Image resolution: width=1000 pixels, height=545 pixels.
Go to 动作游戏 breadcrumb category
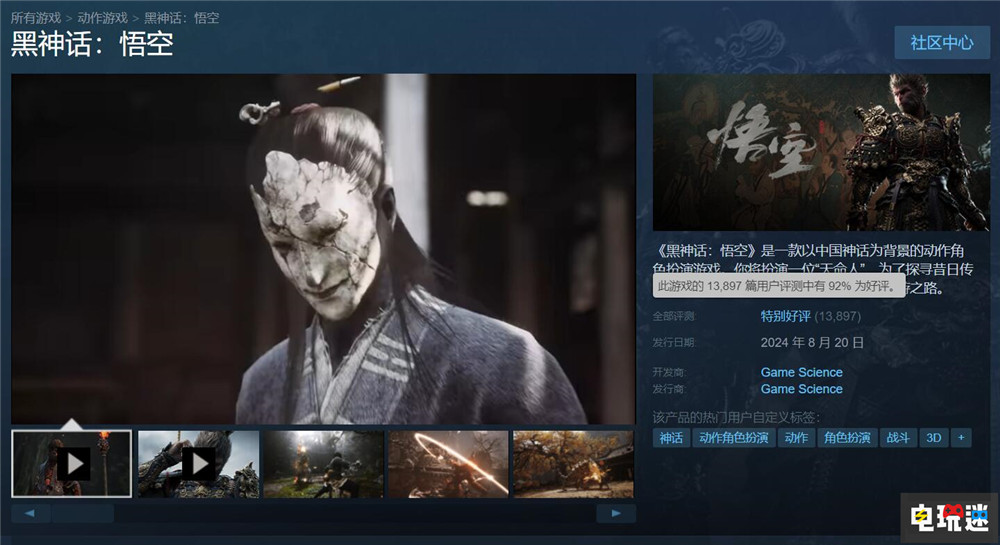(102, 18)
